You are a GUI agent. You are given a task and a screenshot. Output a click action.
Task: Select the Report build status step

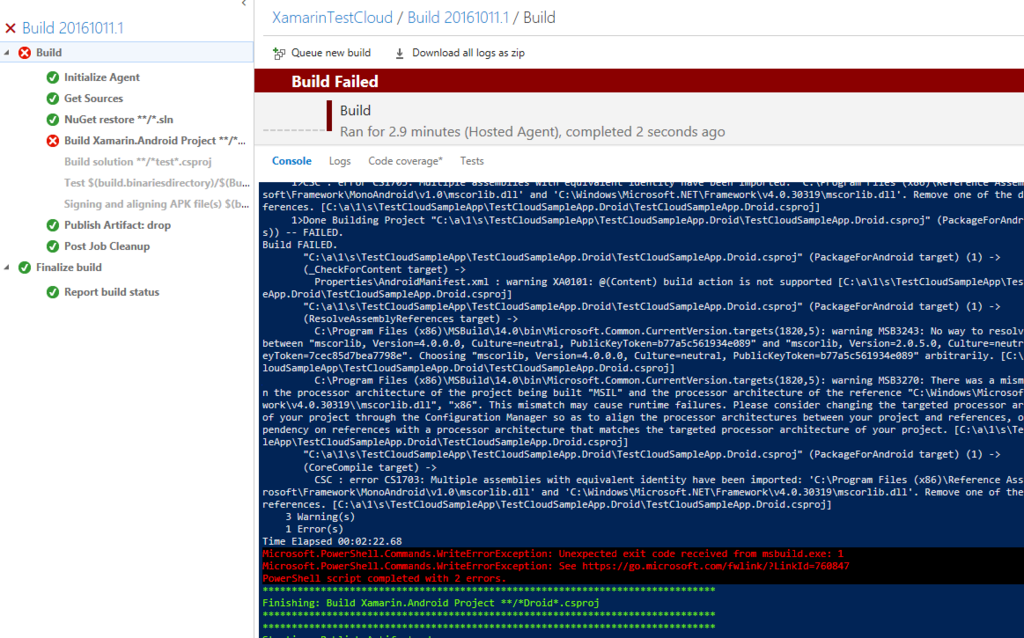tap(112, 292)
